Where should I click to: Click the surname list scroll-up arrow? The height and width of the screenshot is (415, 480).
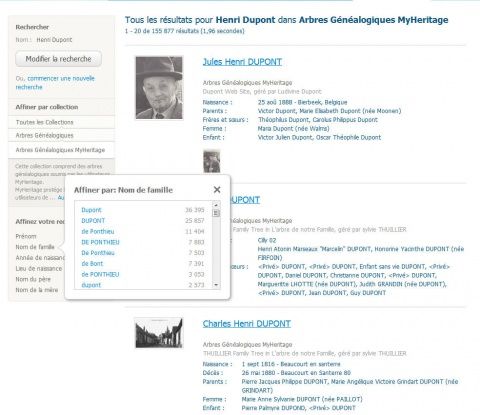pos(216,205)
